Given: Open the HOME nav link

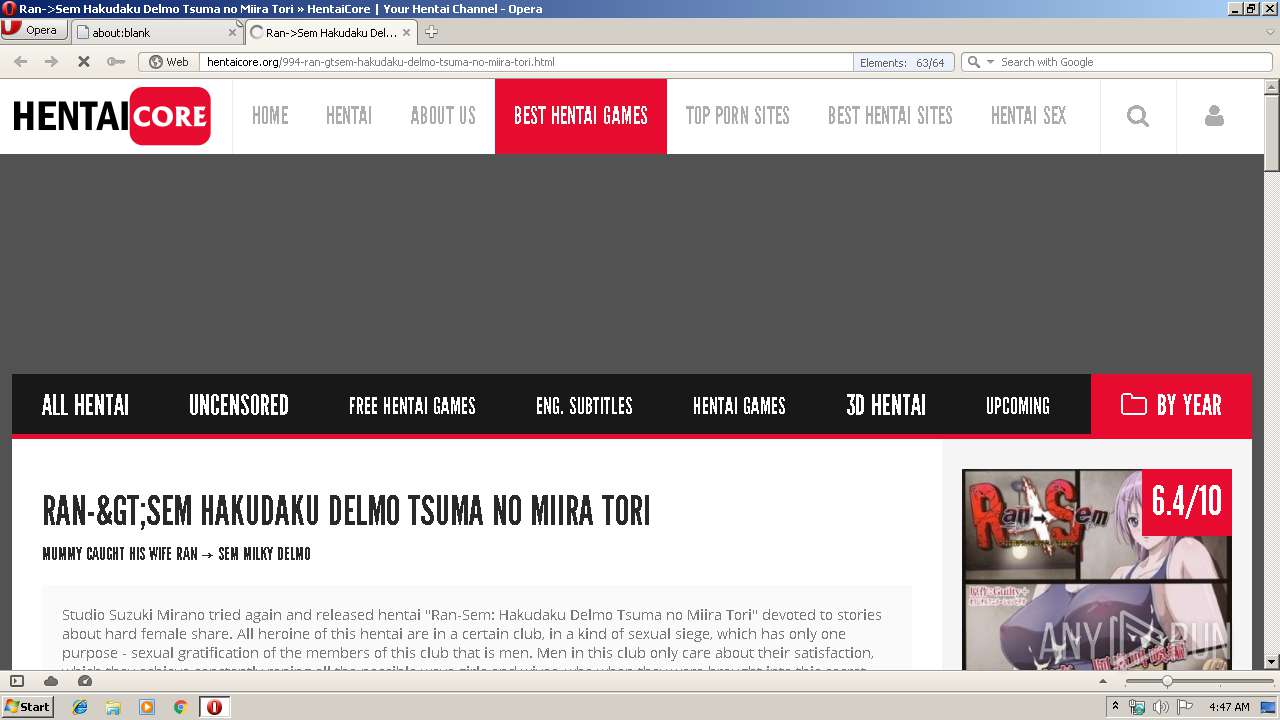Looking at the screenshot, I should pos(270,116).
